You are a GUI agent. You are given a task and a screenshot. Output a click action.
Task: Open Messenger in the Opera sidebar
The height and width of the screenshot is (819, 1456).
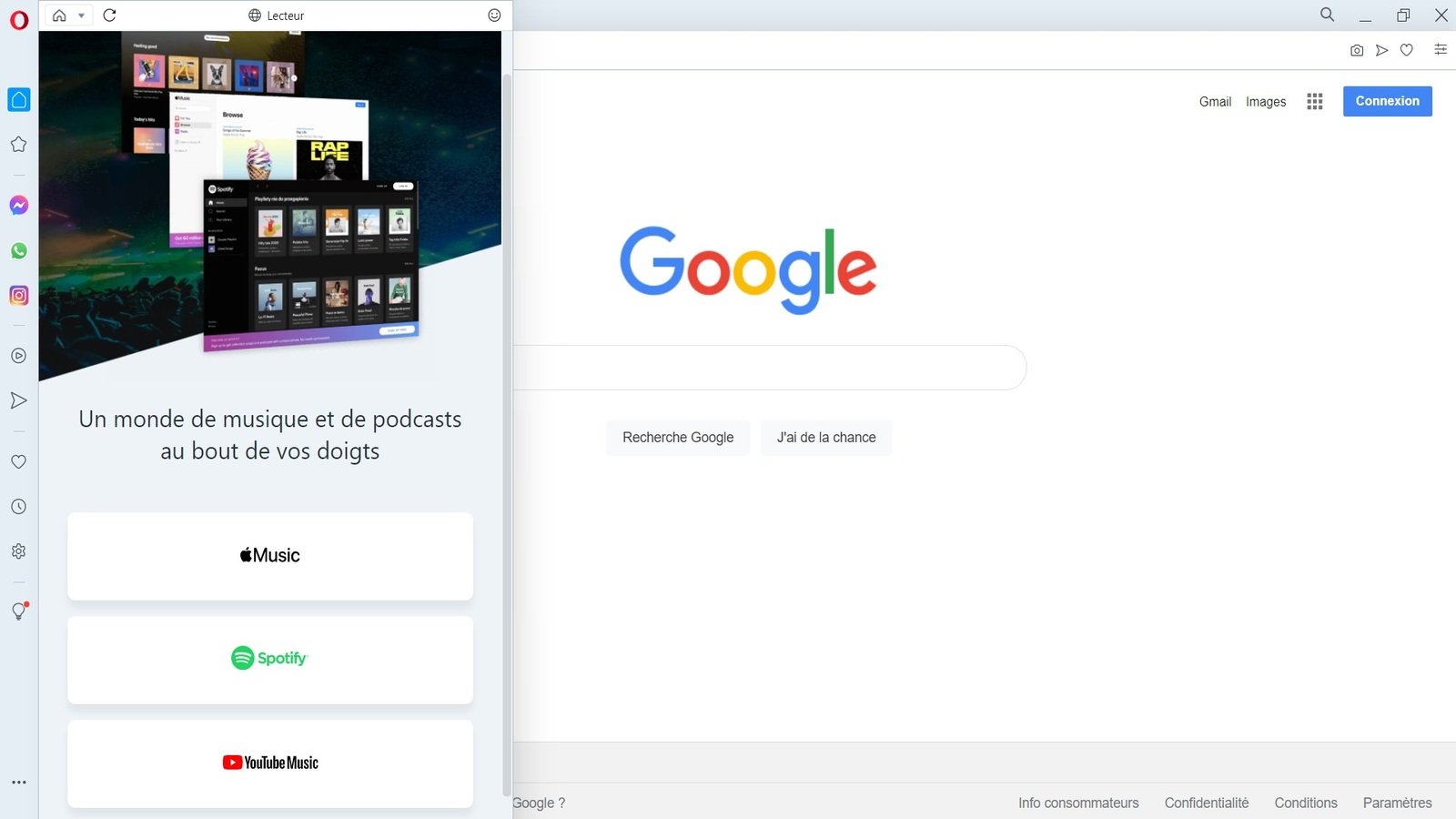18,206
